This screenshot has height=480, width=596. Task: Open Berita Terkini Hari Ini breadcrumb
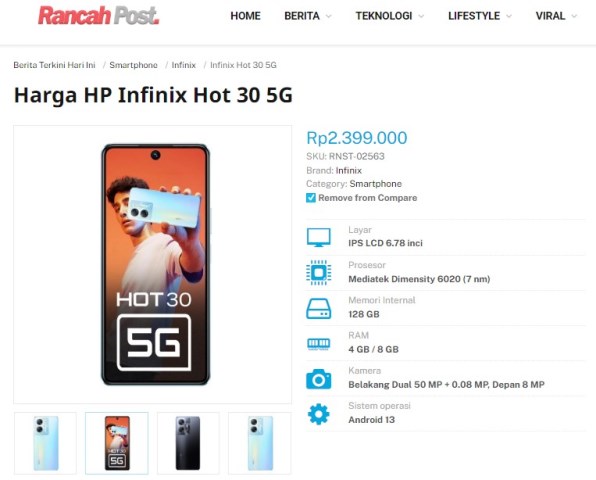54,65
